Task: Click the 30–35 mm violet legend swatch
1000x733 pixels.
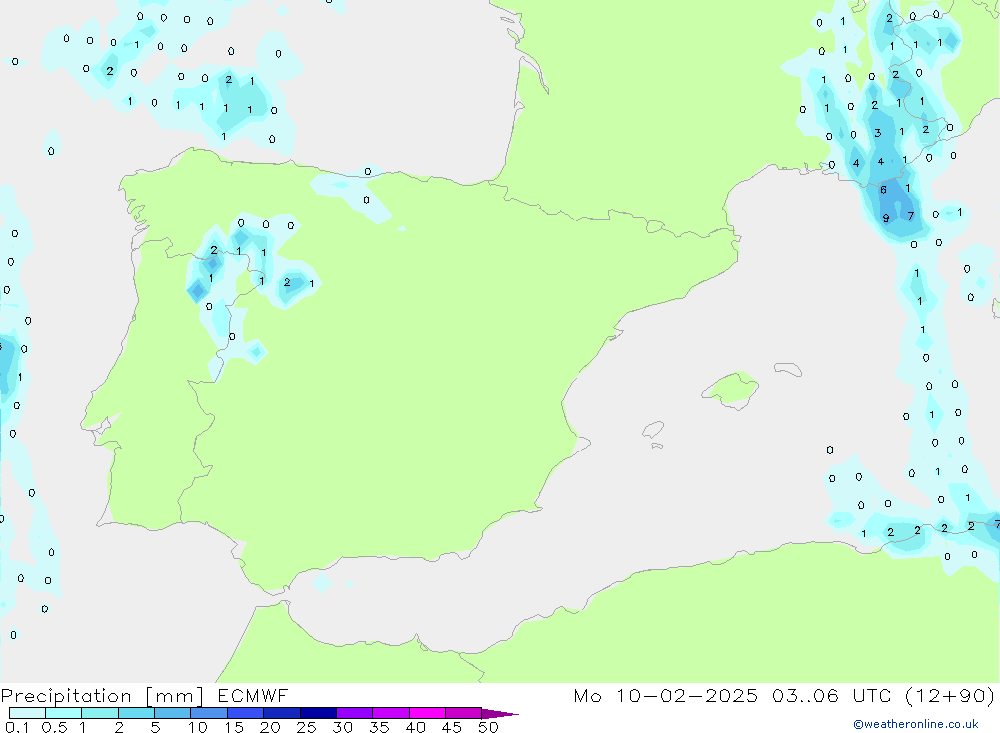Action: pyautogui.click(x=354, y=713)
